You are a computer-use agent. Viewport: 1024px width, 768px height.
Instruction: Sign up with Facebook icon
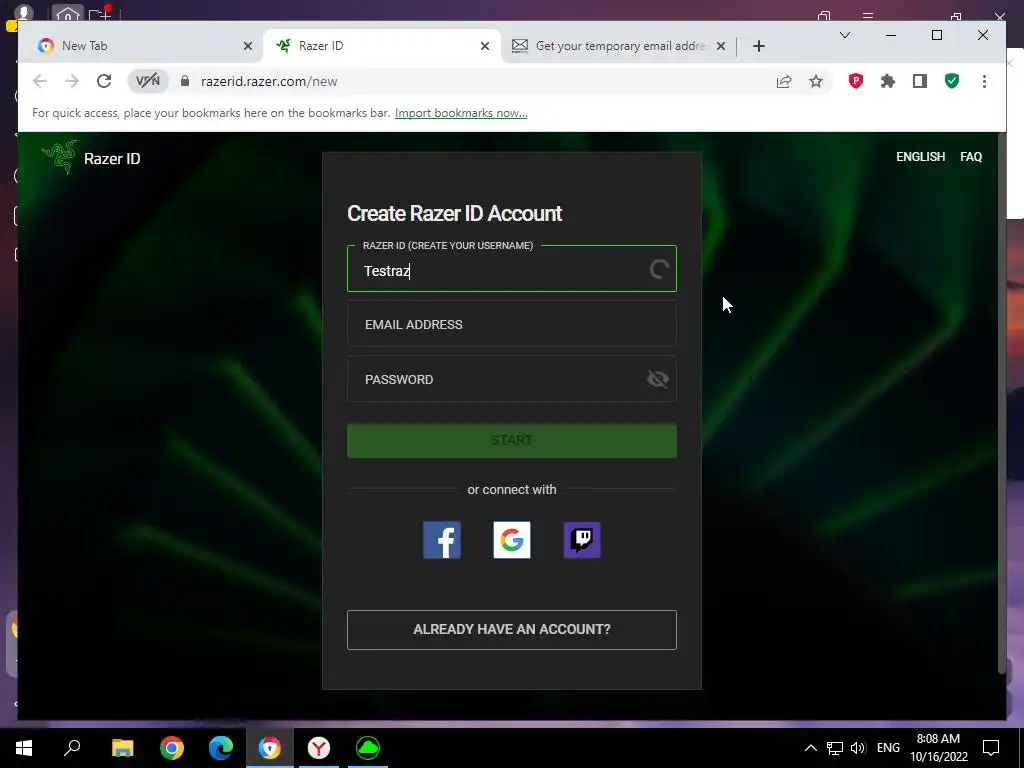click(441, 540)
